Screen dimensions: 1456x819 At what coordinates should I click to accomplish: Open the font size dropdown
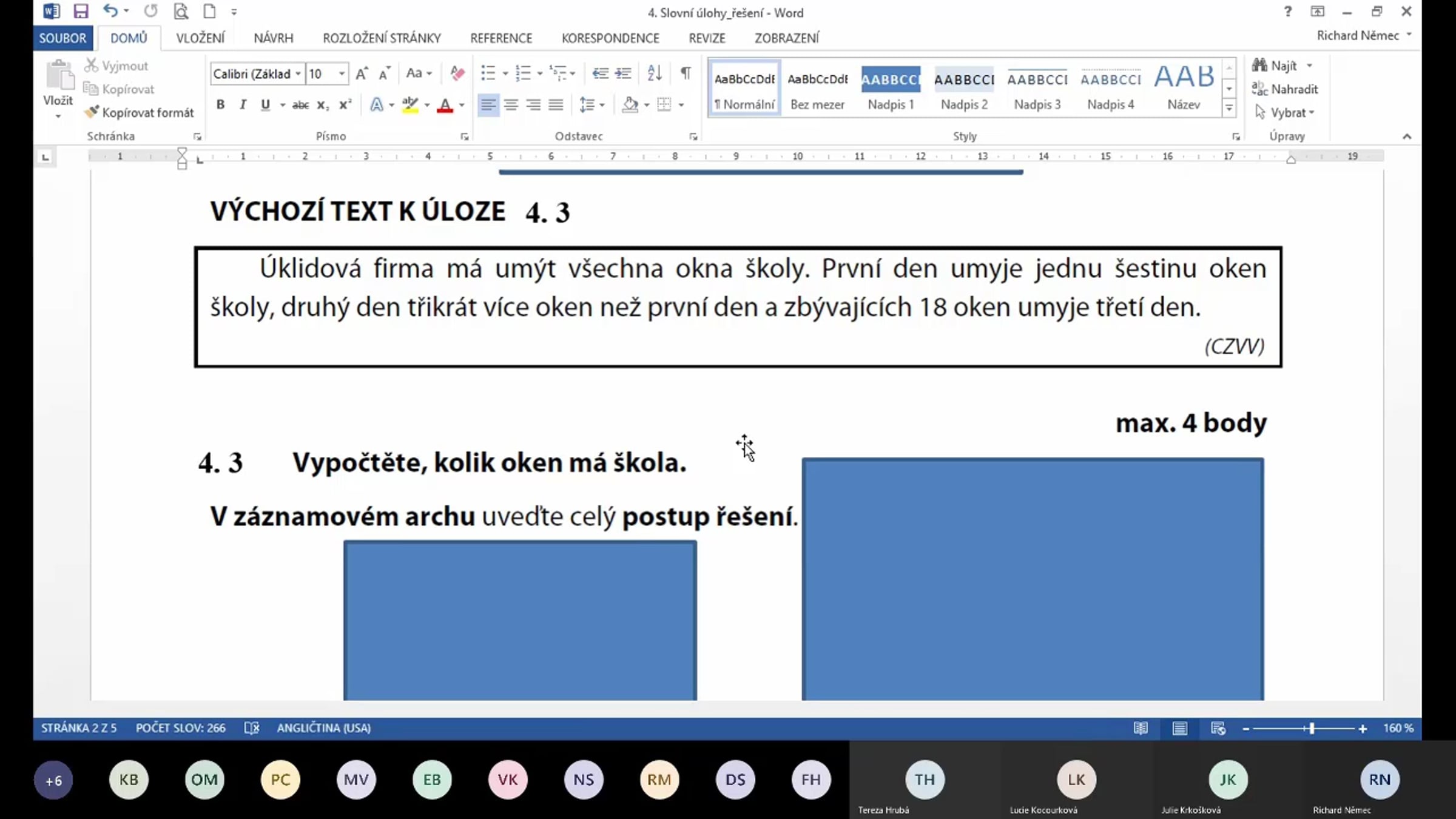coord(342,74)
